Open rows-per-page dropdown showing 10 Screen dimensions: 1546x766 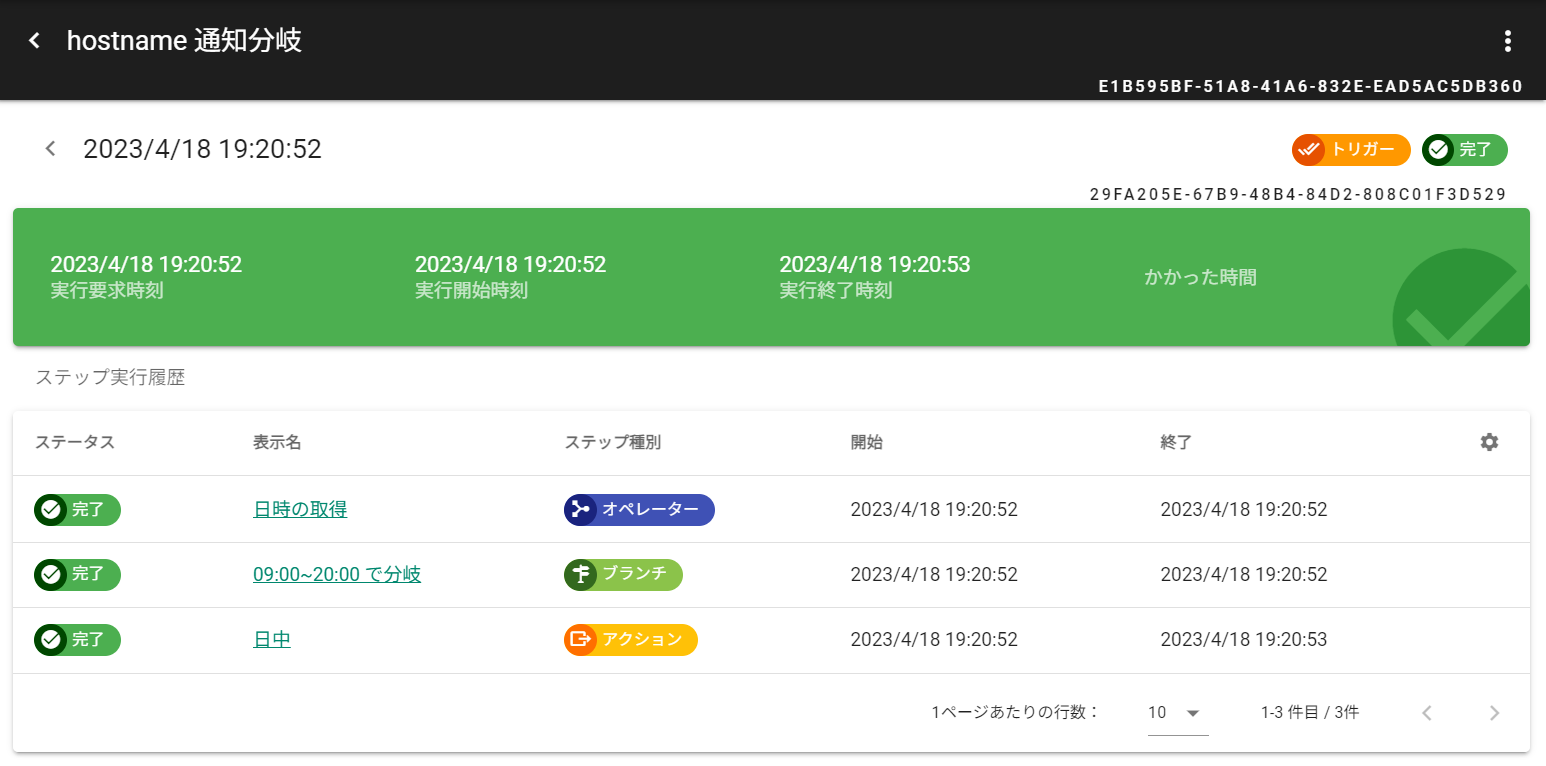tap(1178, 713)
